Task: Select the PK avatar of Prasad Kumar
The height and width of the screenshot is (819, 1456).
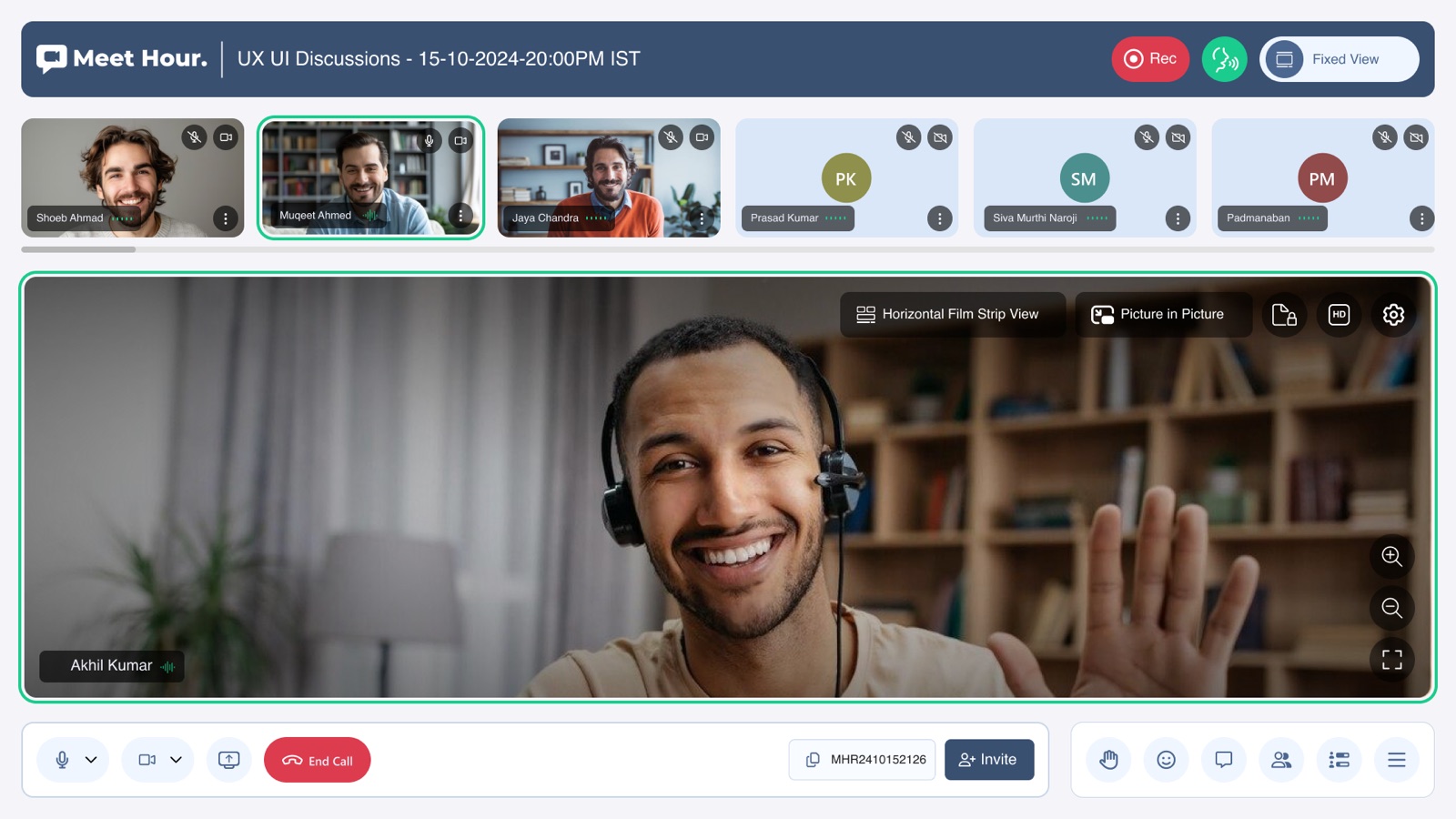Action: pyautogui.click(x=846, y=178)
